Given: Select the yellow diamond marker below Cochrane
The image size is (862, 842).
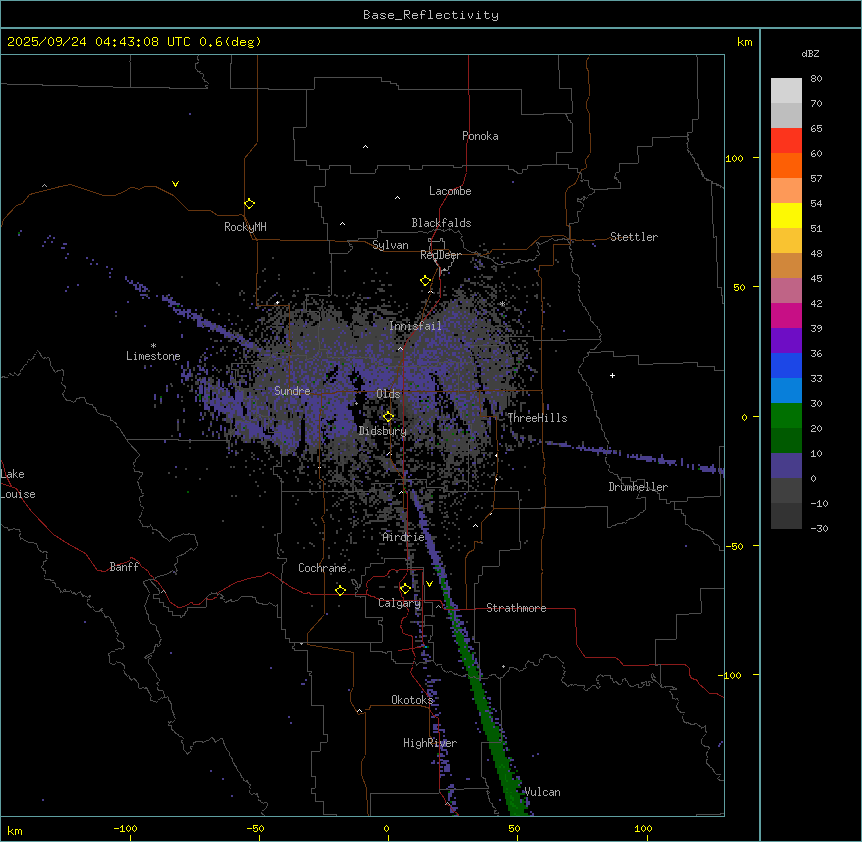Looking at the screenshot, I should pyautogui.click(x=340, y=590).
